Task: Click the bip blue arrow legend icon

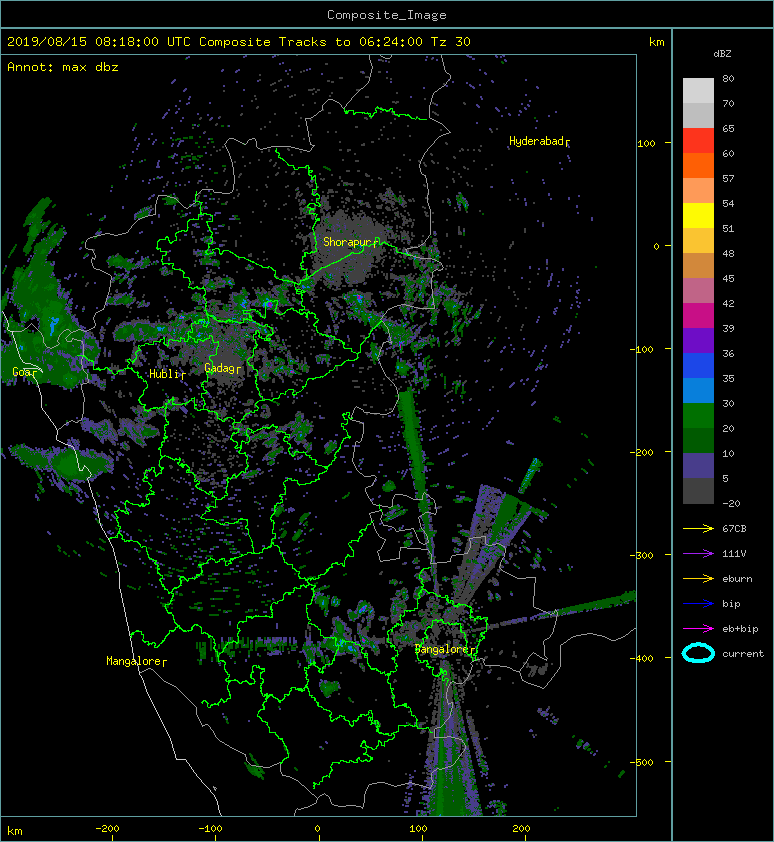Action: [698, 604]
